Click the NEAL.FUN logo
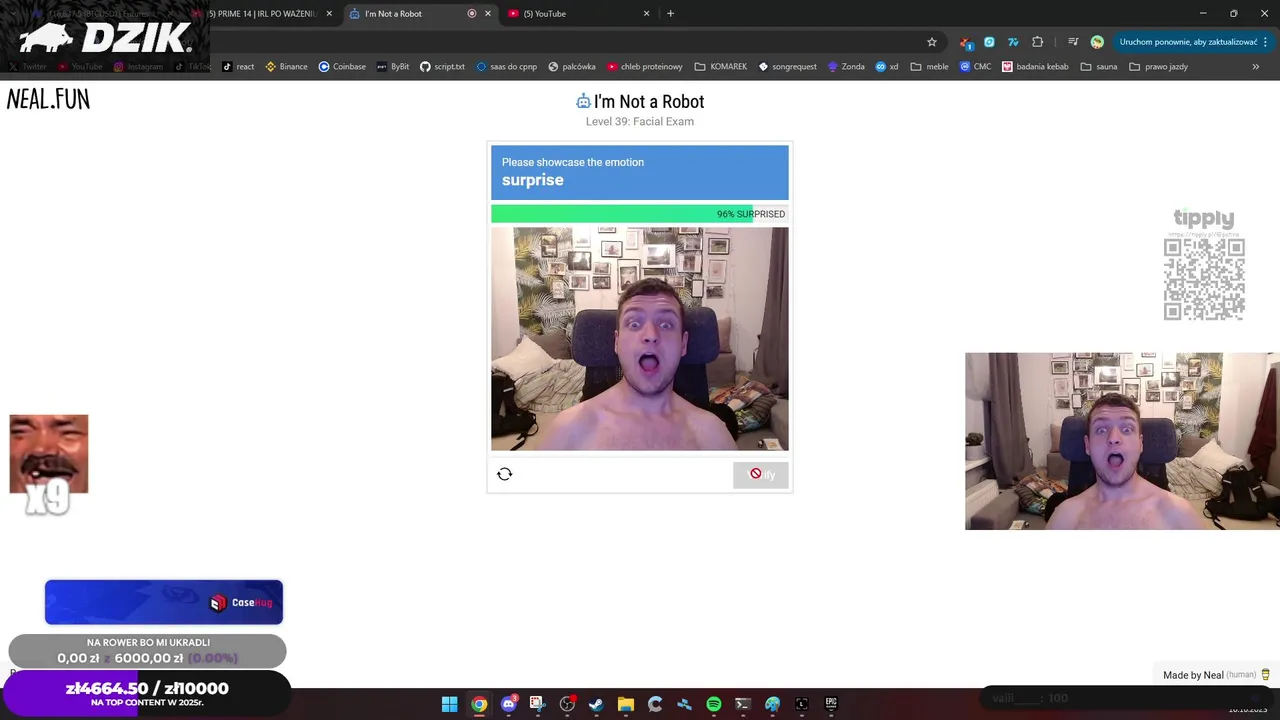 48,99
